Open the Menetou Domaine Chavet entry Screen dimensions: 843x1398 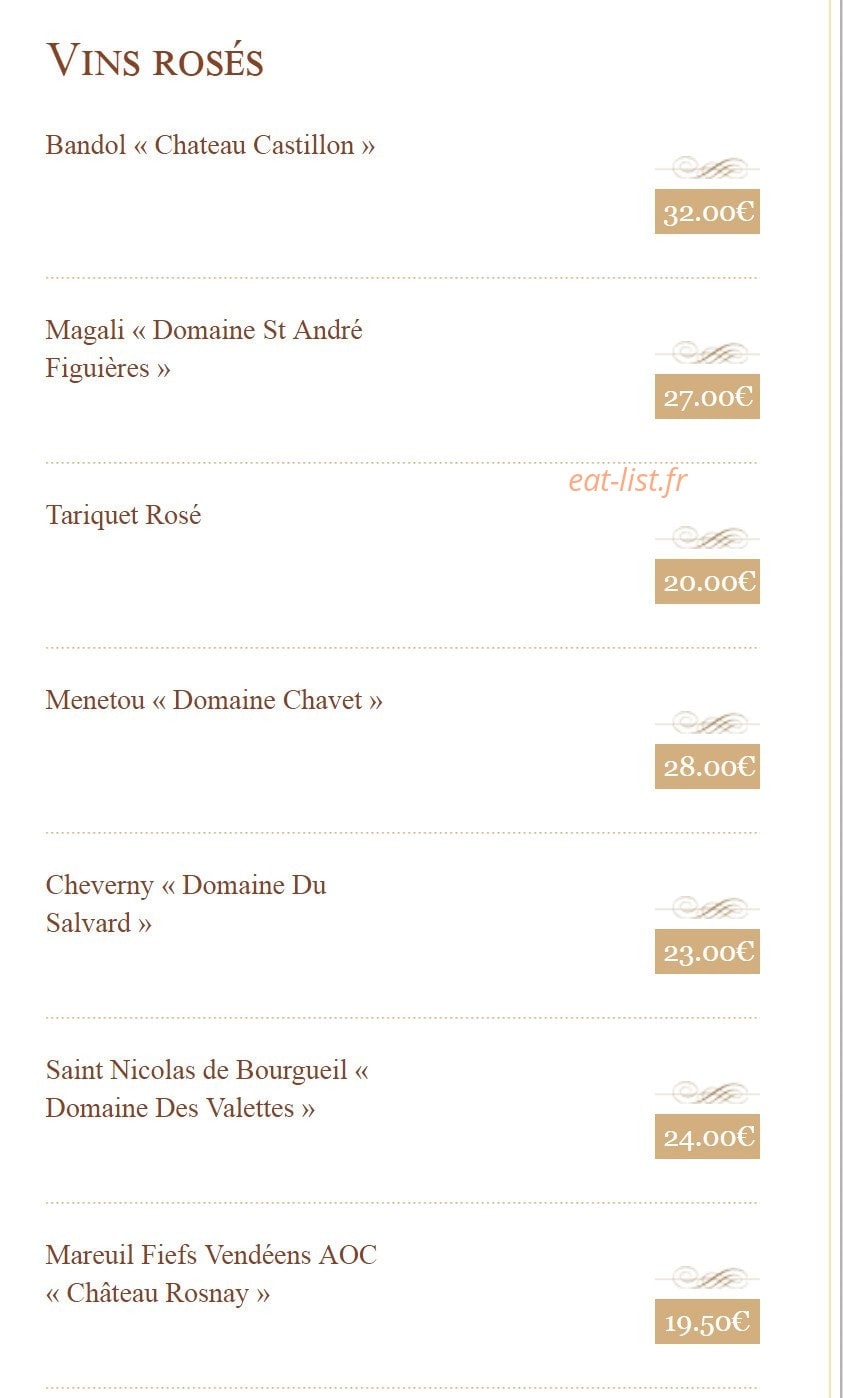click(214, 700)
